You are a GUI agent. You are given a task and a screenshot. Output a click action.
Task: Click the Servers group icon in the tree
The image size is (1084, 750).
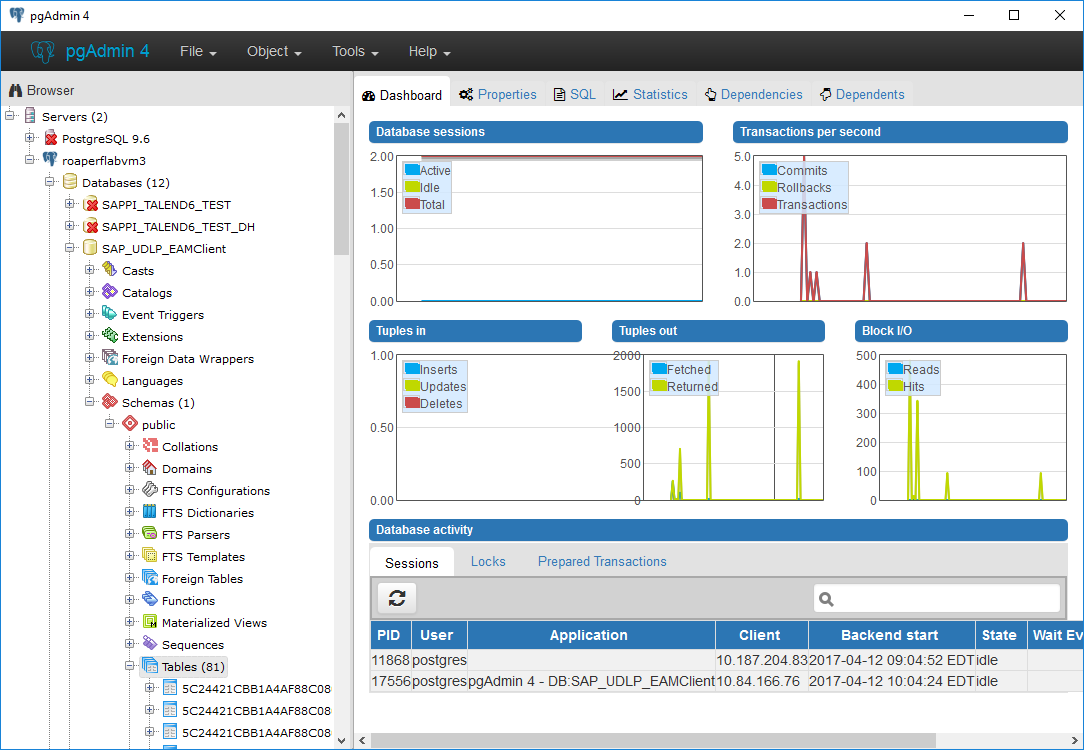(x=30, y=115)
